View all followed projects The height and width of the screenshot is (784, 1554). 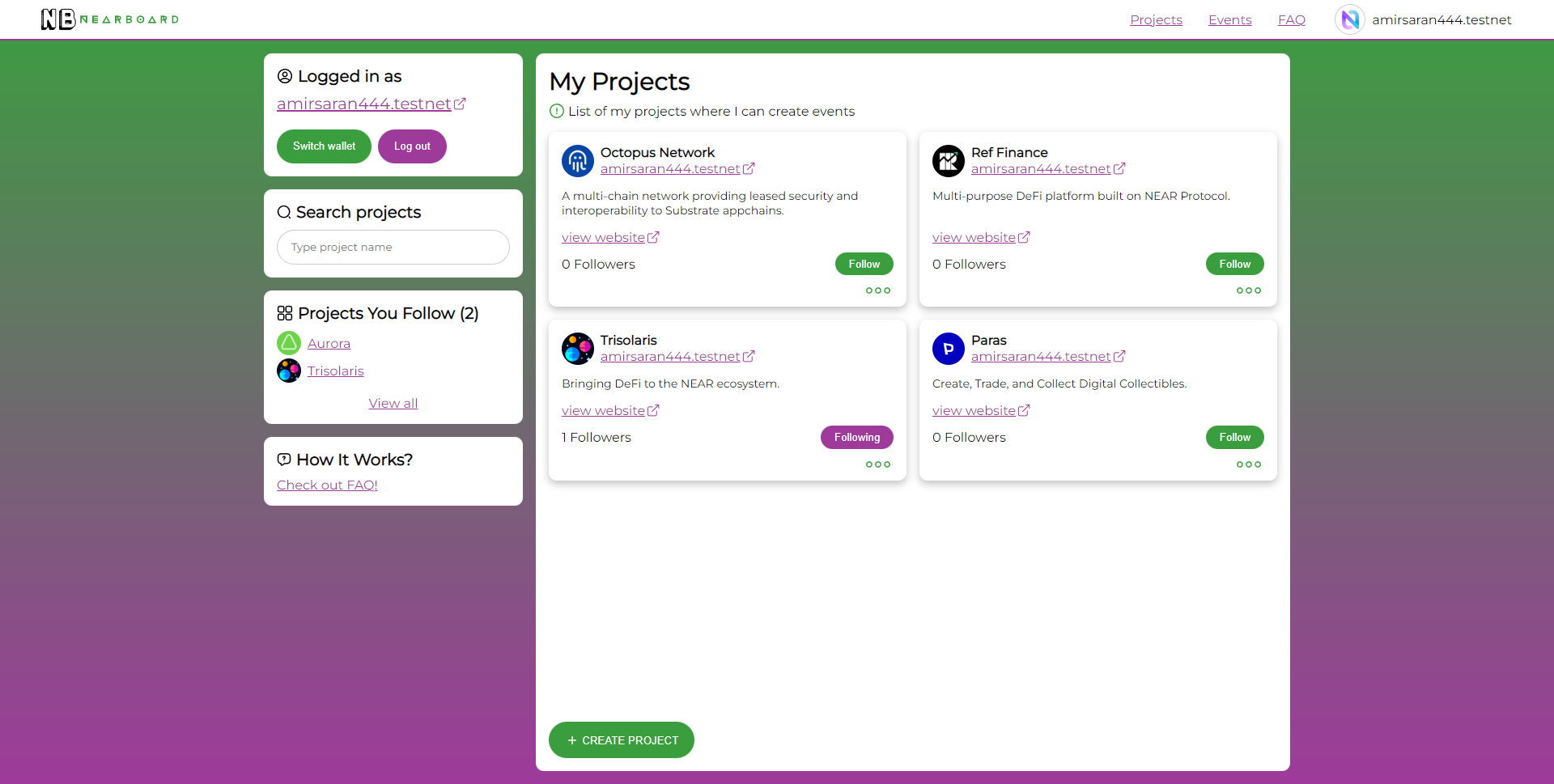pyautogui.click(x=393, y=403)
